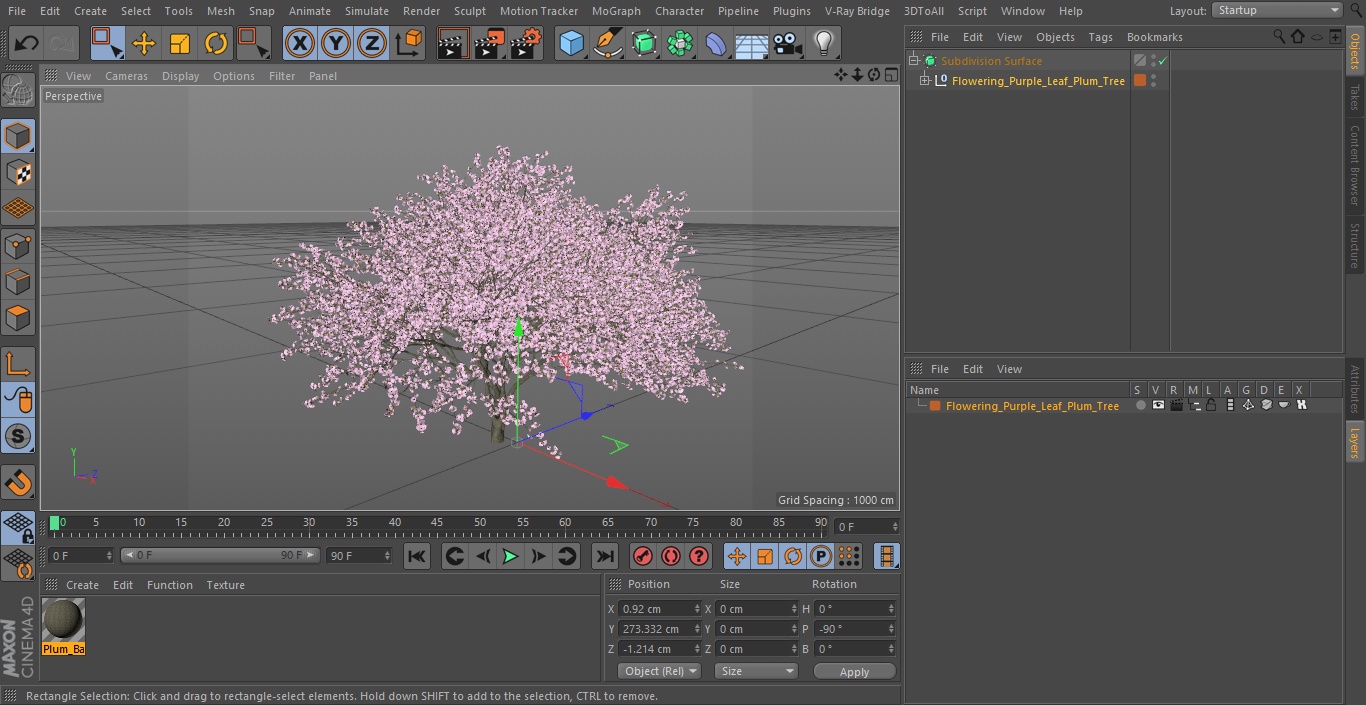The height and width of the screenshot is (705, 1366).
Task: Click the Undo arrow icon
Action: coord(27,43)
